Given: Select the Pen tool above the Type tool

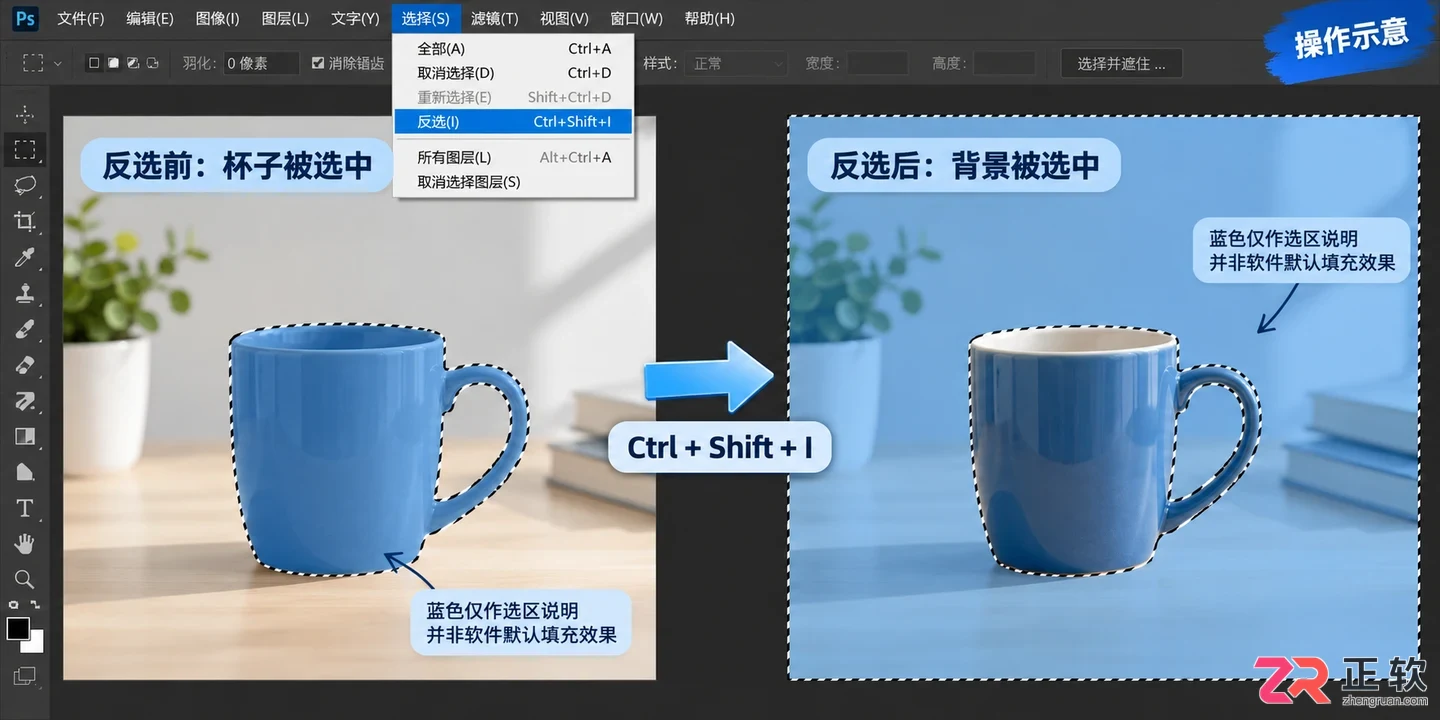Looking at the screenshot, I should (24, 472).
